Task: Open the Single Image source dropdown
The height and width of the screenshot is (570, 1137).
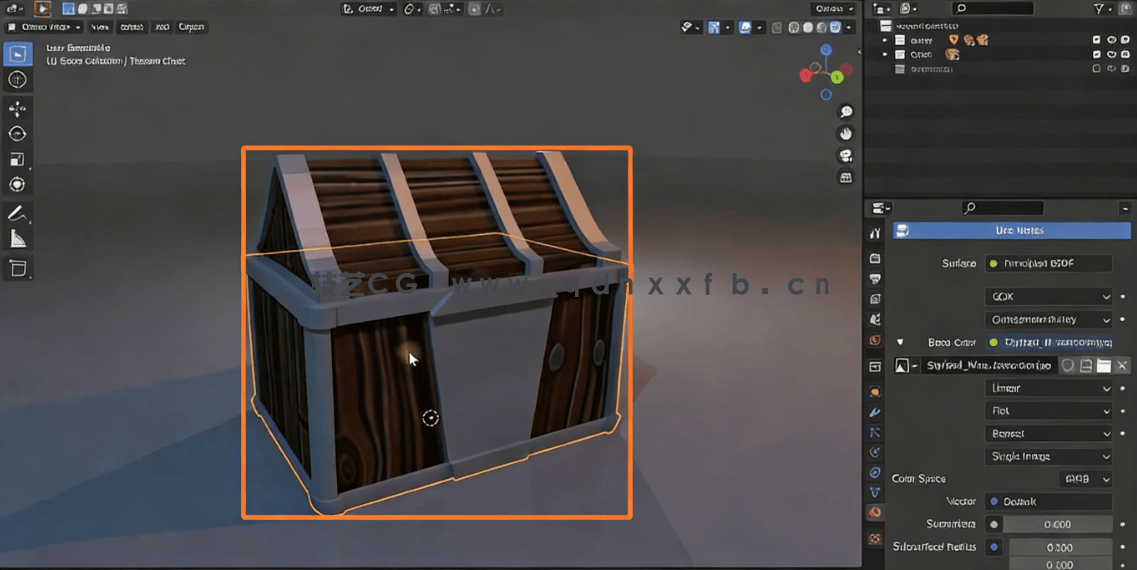Action: pos(1049,457)
